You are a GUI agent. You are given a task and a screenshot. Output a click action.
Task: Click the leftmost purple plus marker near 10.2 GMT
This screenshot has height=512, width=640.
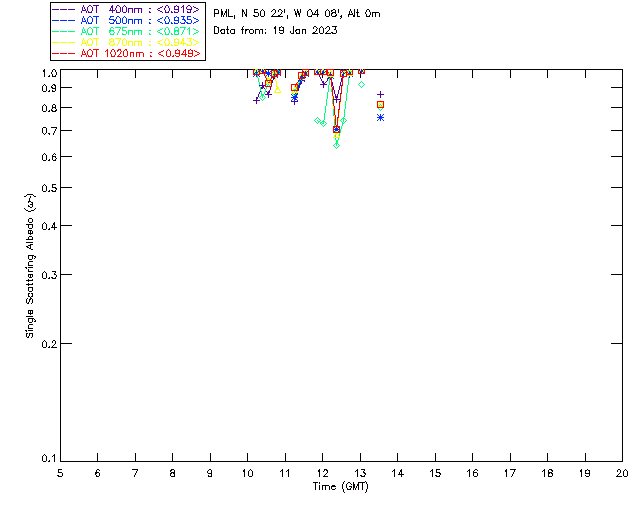coord(256,100)
